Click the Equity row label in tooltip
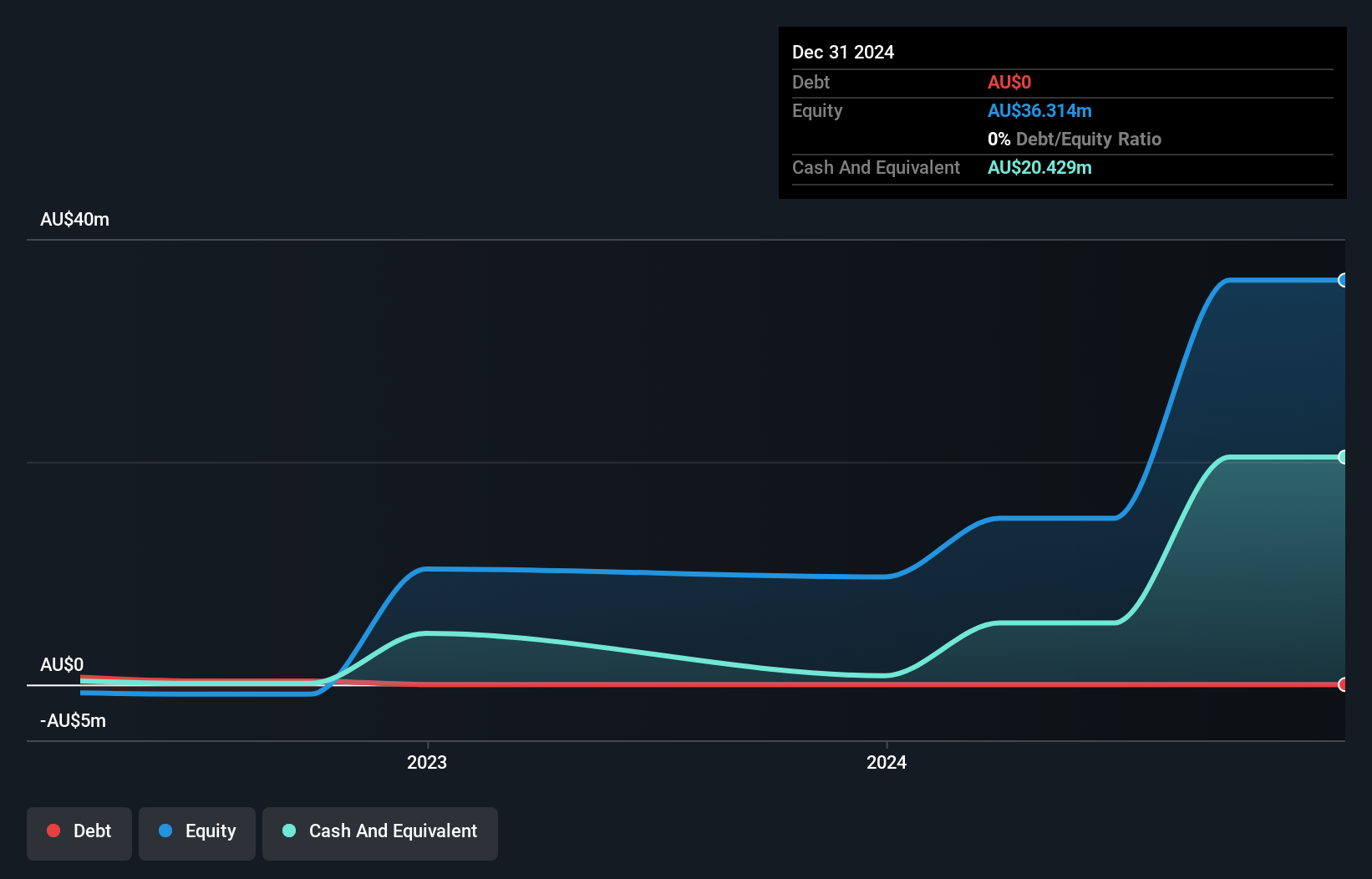Screen dimensions: 1372x879 (817, 110)
